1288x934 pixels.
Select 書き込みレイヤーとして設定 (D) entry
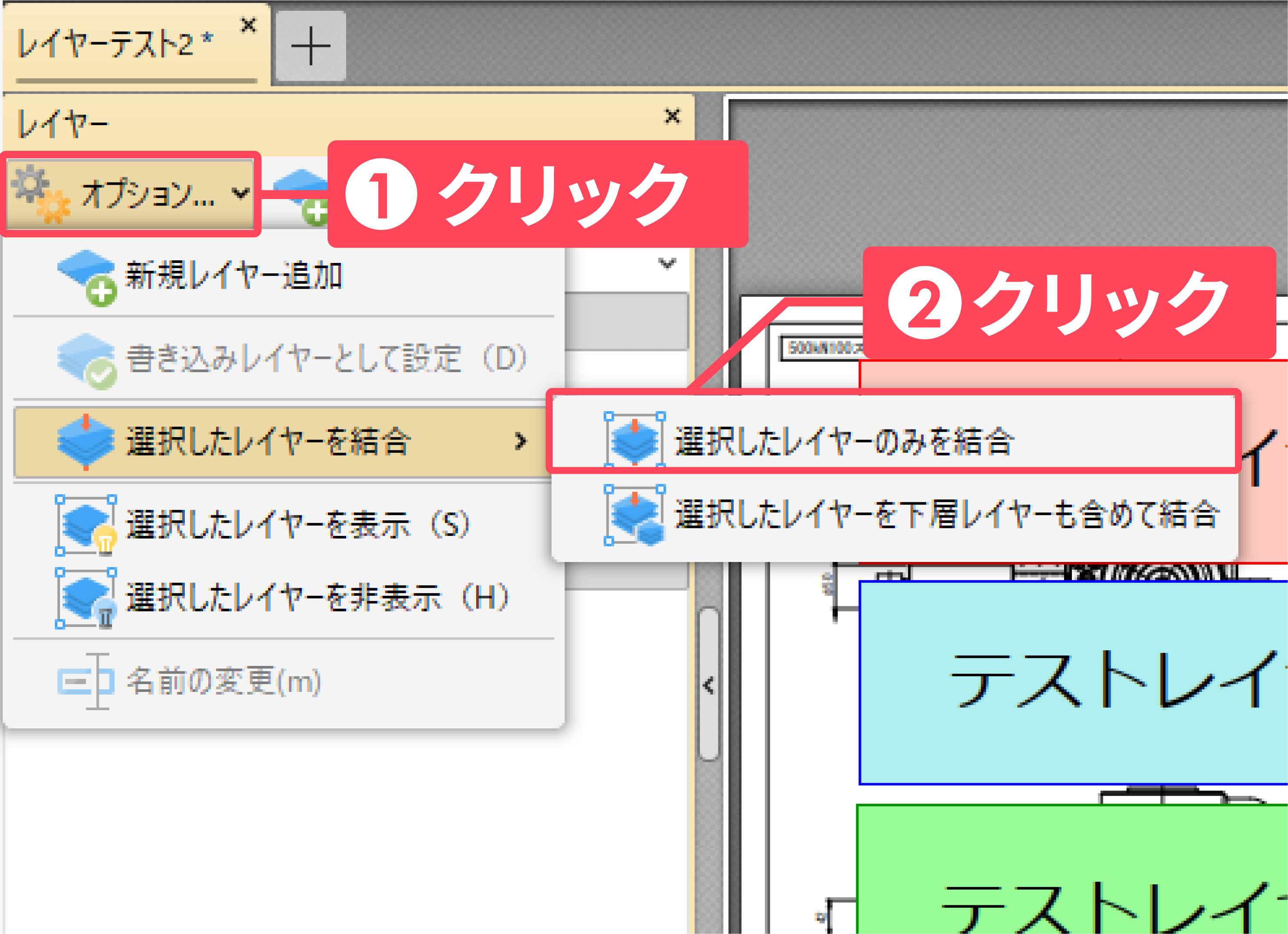pos(284,359)
